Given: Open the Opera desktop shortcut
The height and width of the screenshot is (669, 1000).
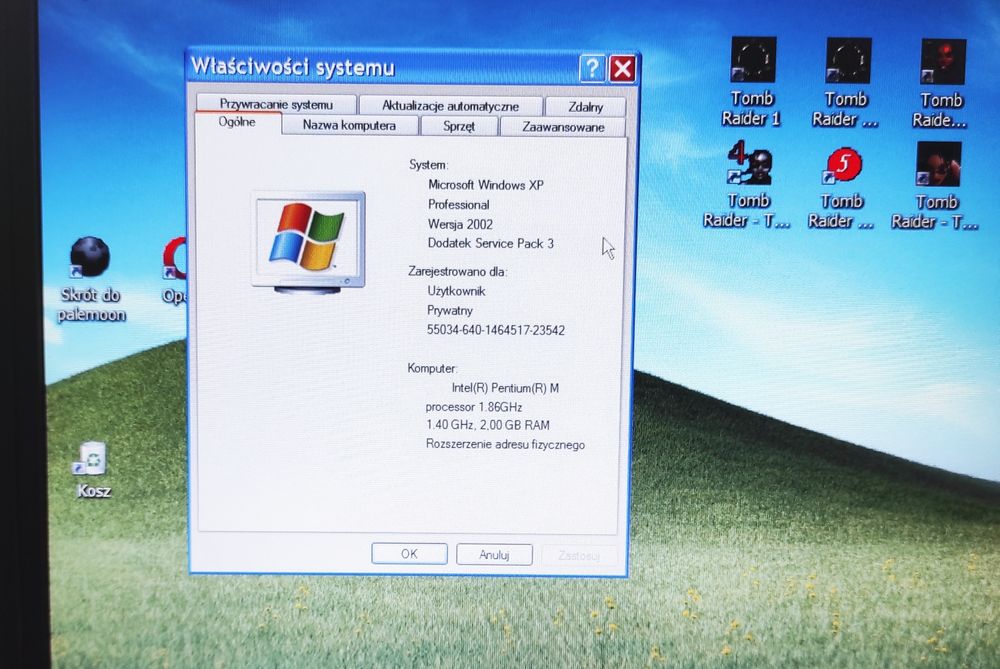Looking at the screenshot, I should 173,271.
